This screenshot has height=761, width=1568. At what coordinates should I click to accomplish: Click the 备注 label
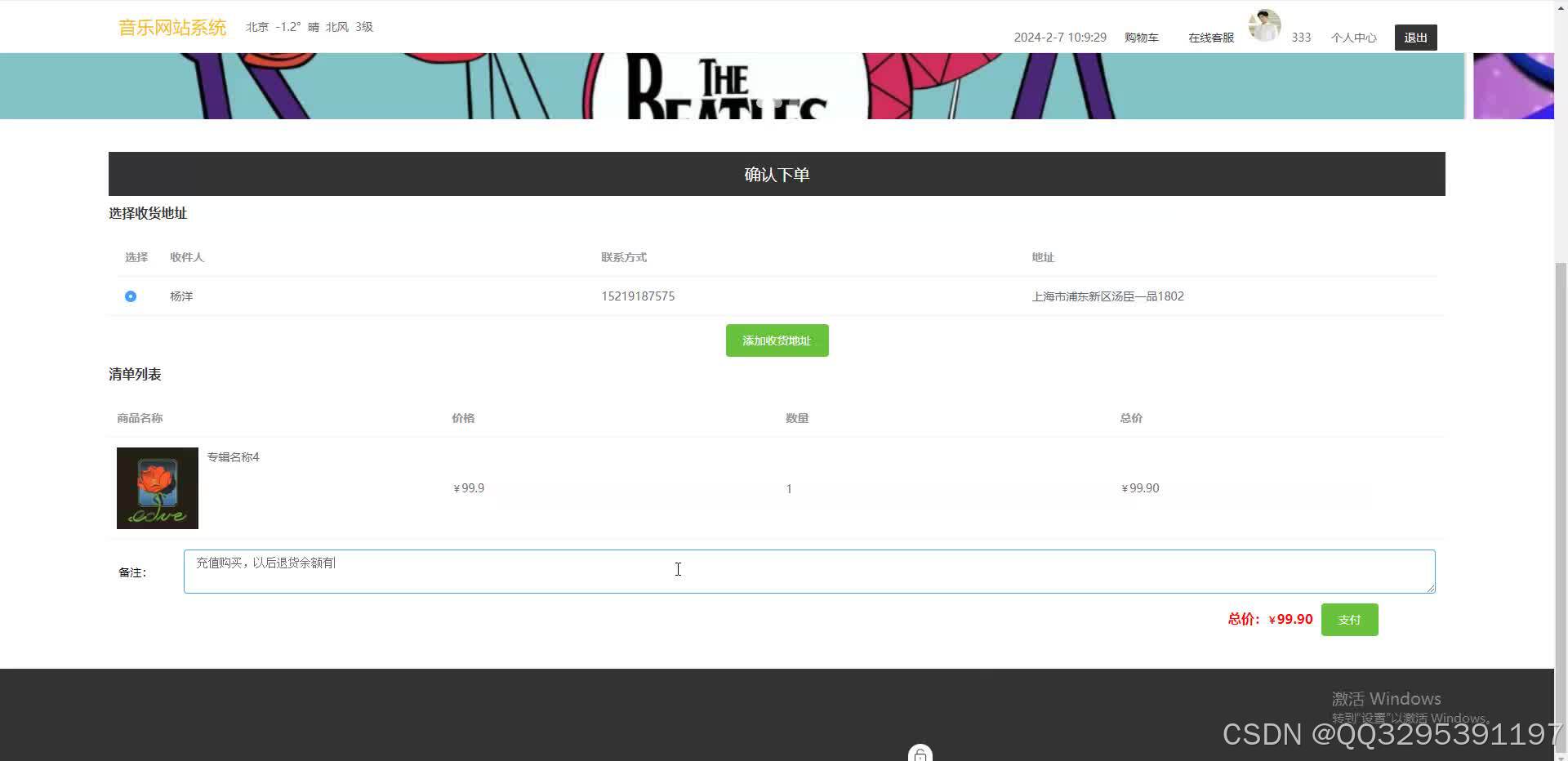point(132,572)
